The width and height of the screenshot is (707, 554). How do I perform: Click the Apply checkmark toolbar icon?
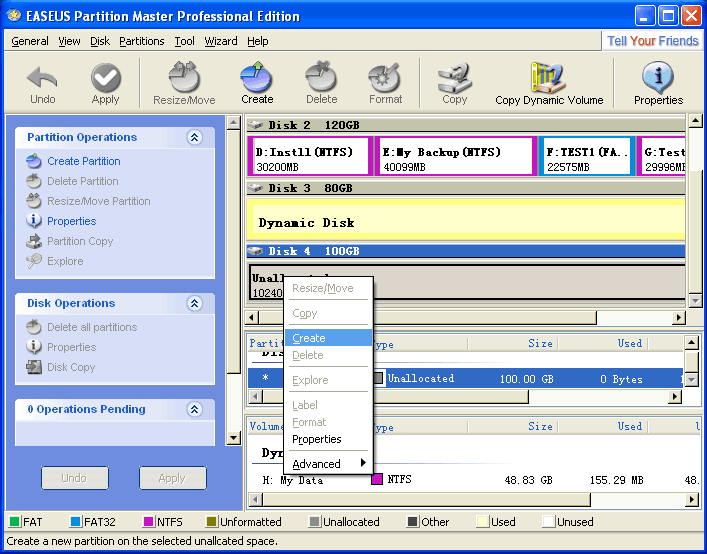106,78
